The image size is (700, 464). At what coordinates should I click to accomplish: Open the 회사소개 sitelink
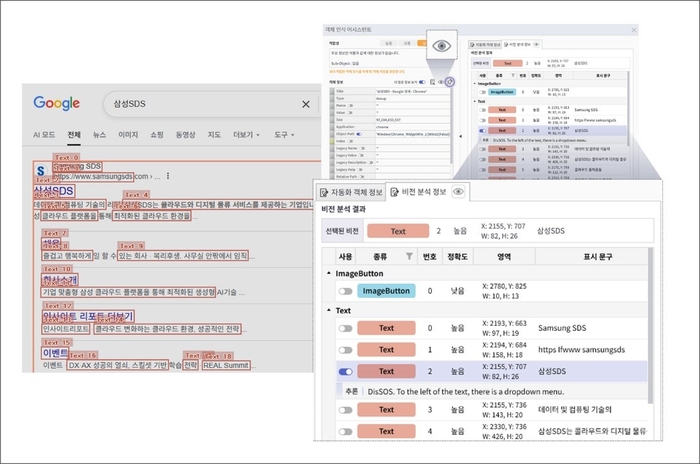(x=60, y=280)
